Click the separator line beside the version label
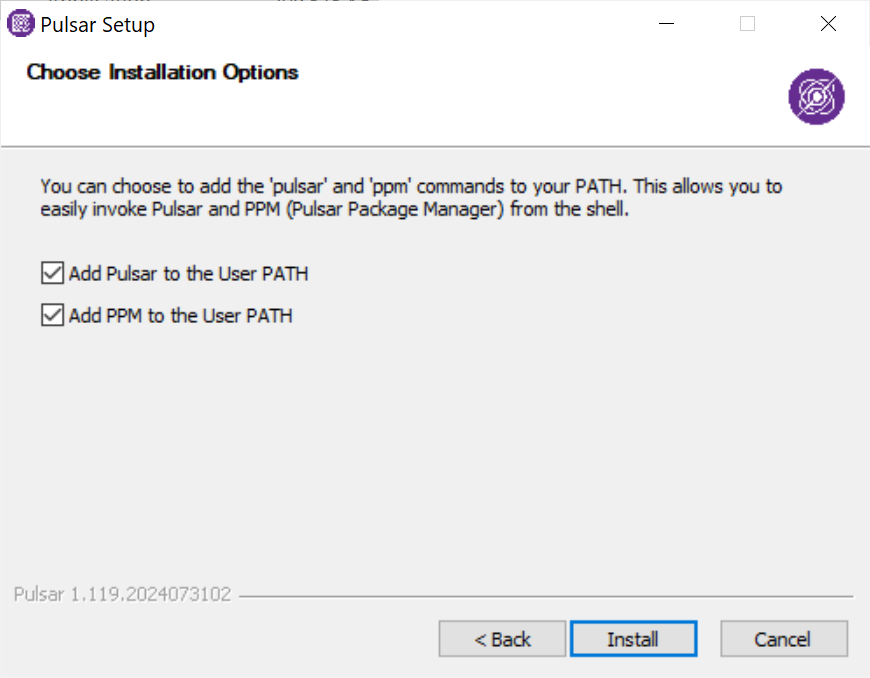The image size is (870, 678). coord(545,597)
